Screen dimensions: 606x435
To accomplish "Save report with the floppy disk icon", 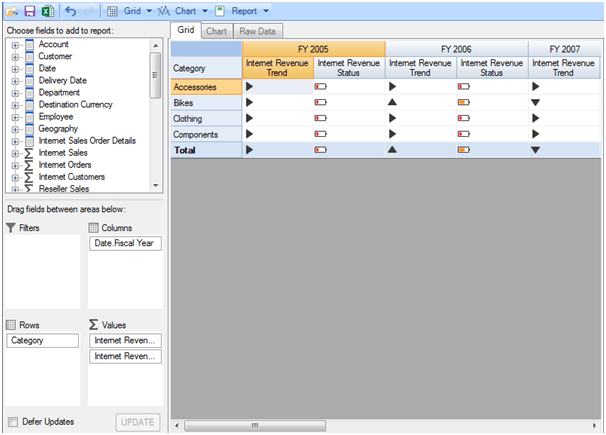I will point(30,11).
